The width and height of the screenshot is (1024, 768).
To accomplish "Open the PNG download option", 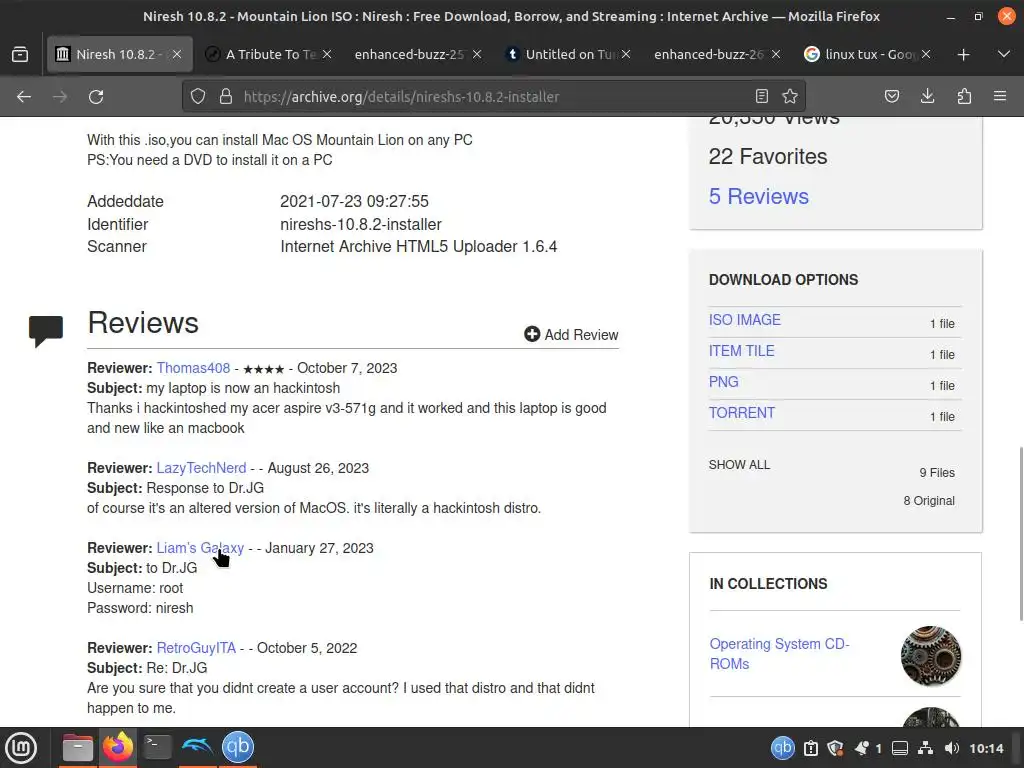I will [x=724, y=382].
